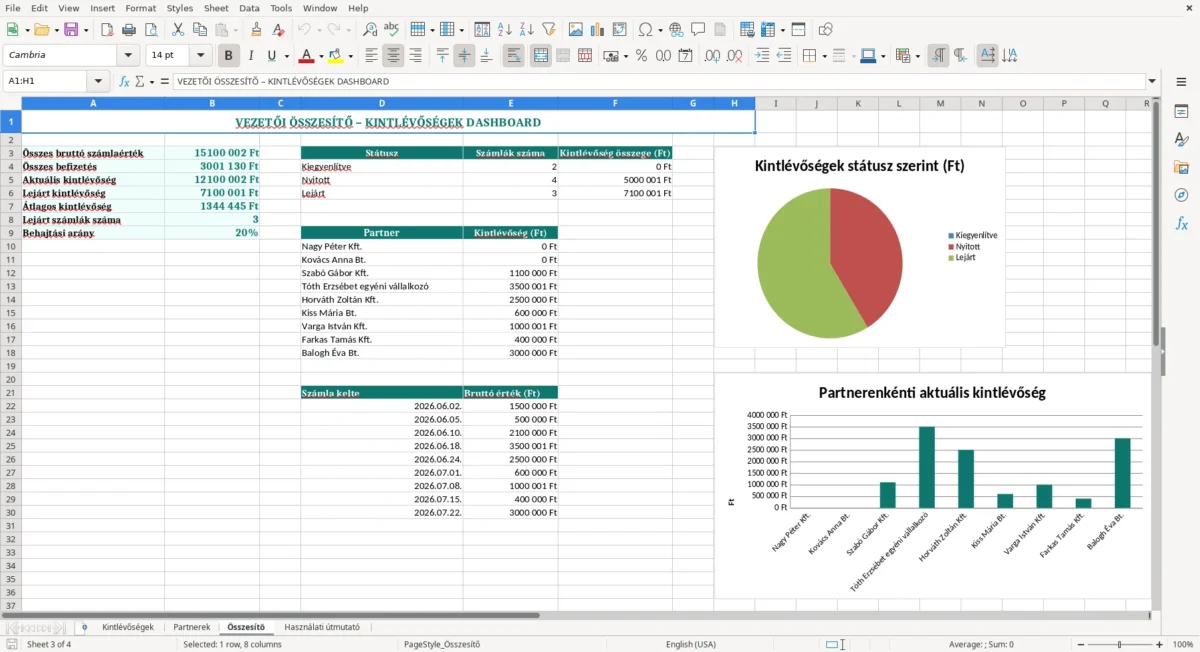
Task: Insert Hyperlink via globe icon
Action: (676, 29)
